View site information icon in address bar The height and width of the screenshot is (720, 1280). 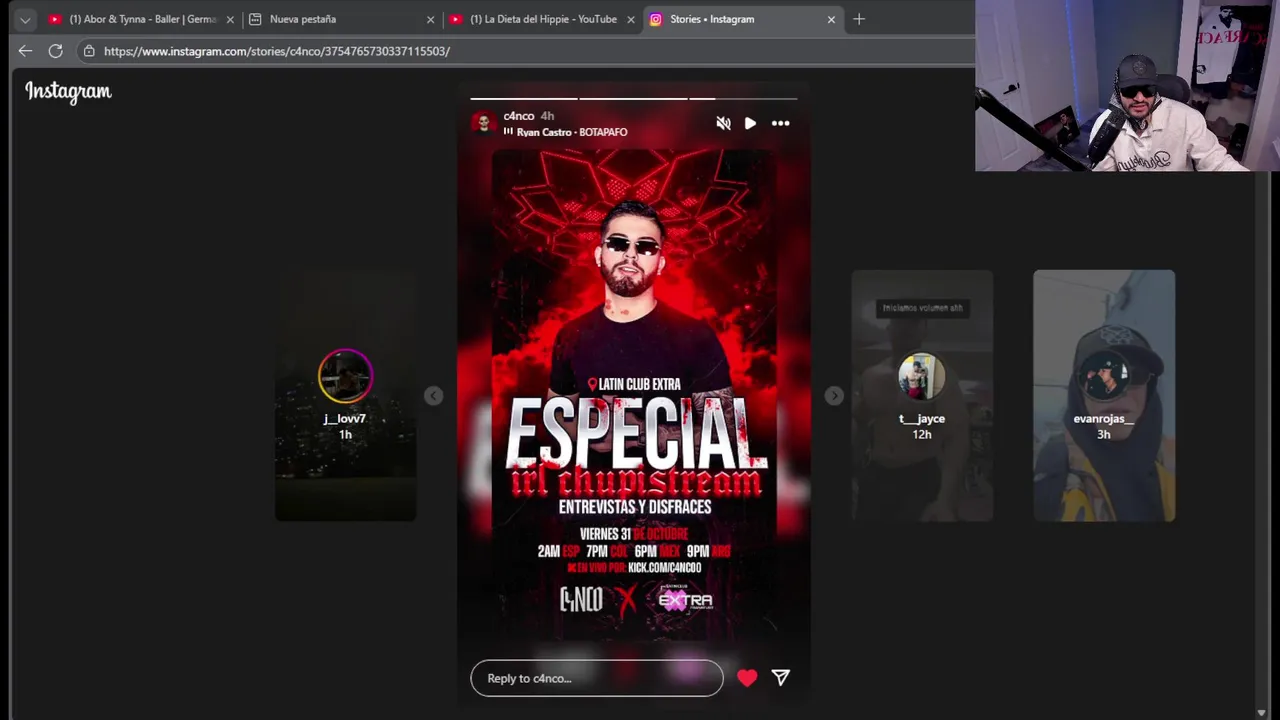coord(89,51)
